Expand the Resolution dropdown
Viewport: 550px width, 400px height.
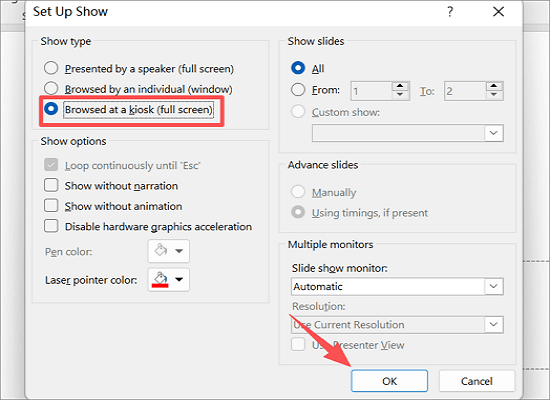[x=494, y=325]
